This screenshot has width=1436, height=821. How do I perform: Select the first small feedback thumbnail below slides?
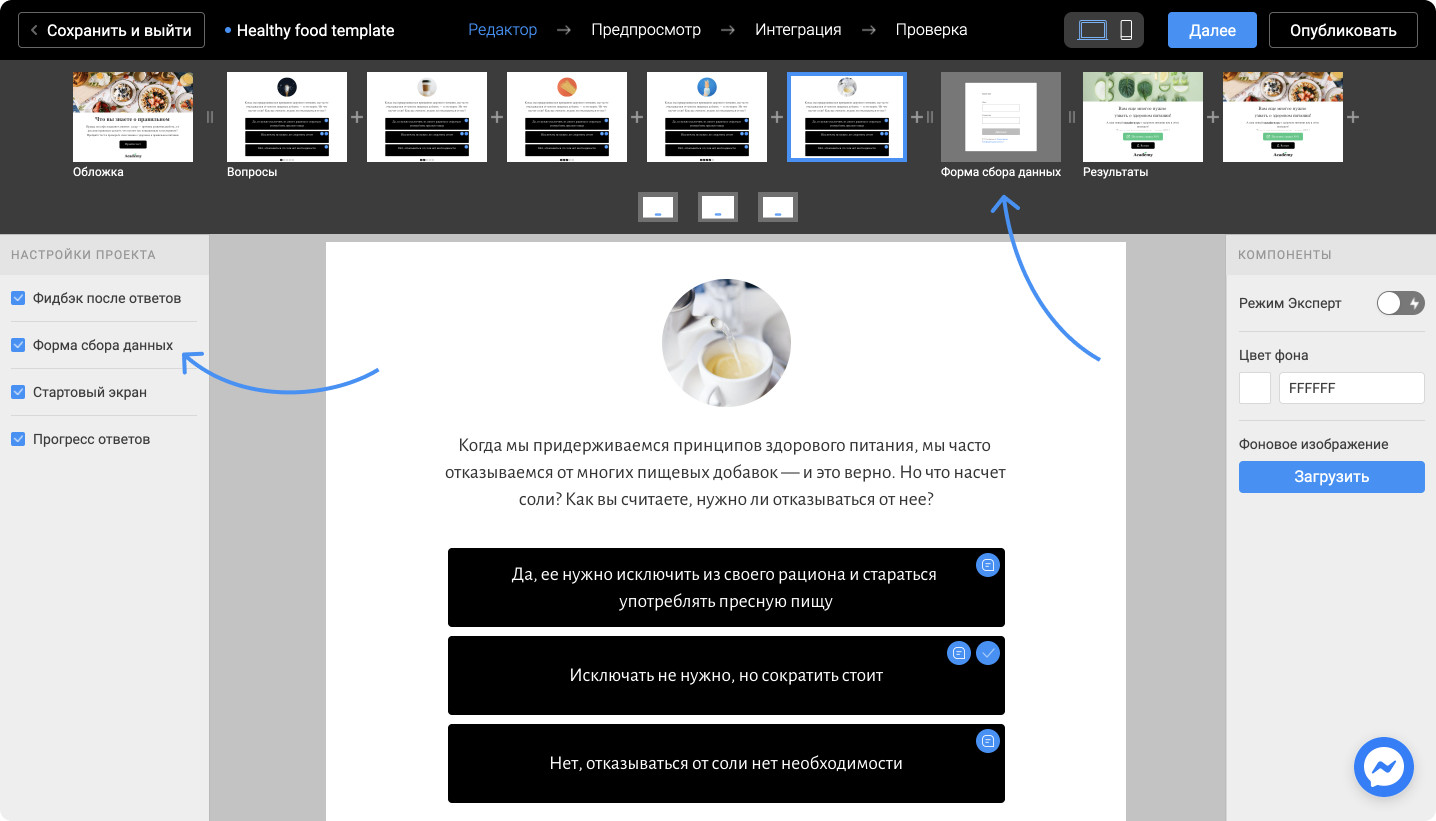pyautogui.click(x=658, y=207)
